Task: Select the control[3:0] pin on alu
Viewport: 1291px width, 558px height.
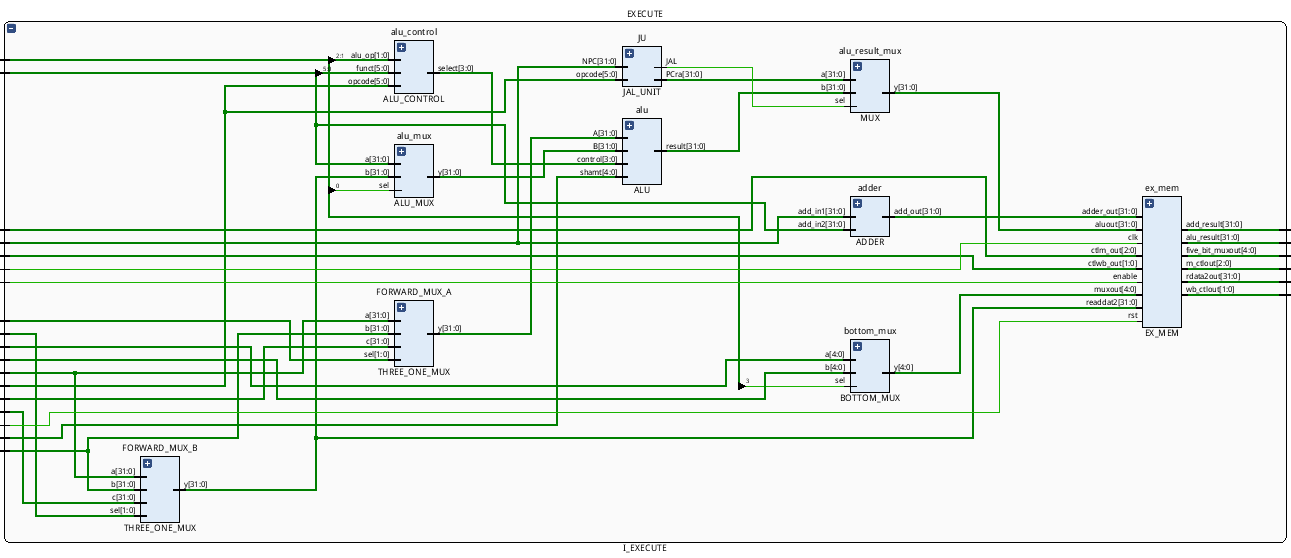Action: pyautogui.click(x=598, y=159)
